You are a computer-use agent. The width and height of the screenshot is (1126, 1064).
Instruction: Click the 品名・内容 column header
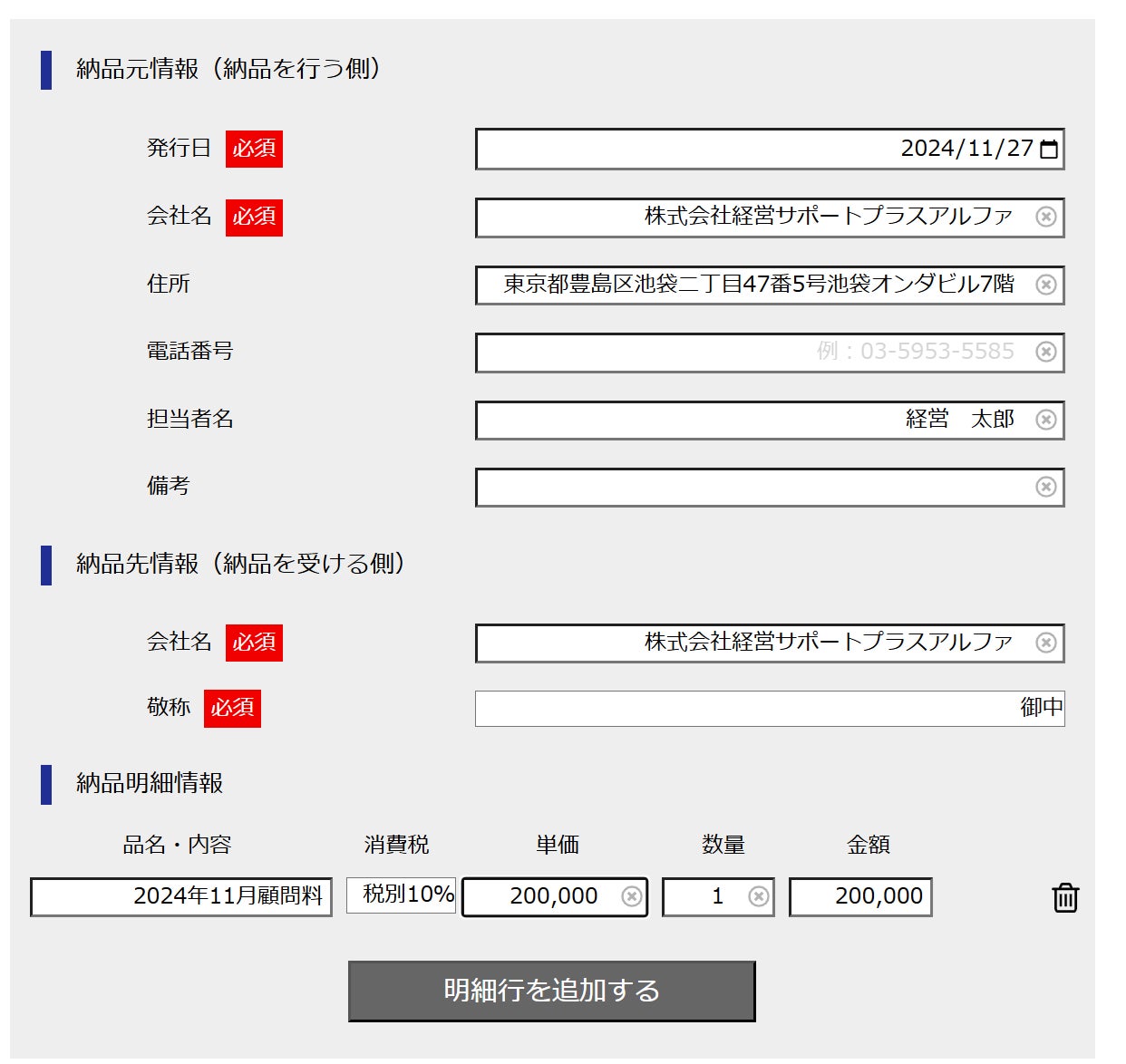[x=177, y=845]
